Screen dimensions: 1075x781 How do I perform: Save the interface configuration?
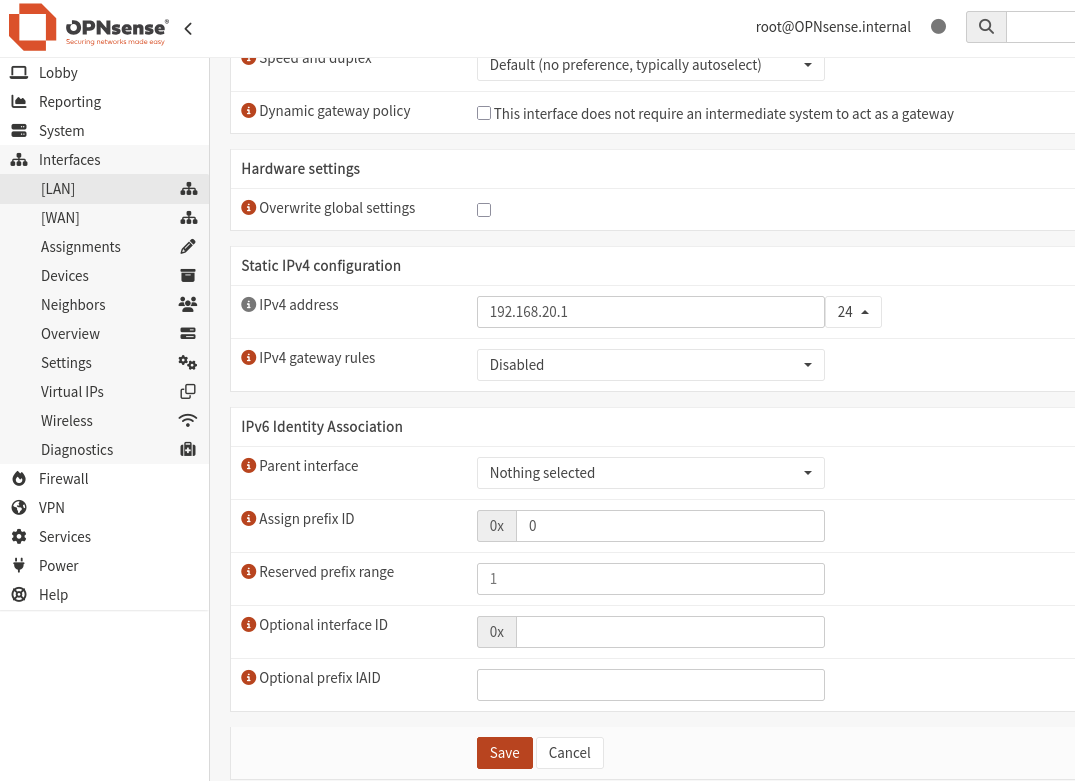point(505,753)
